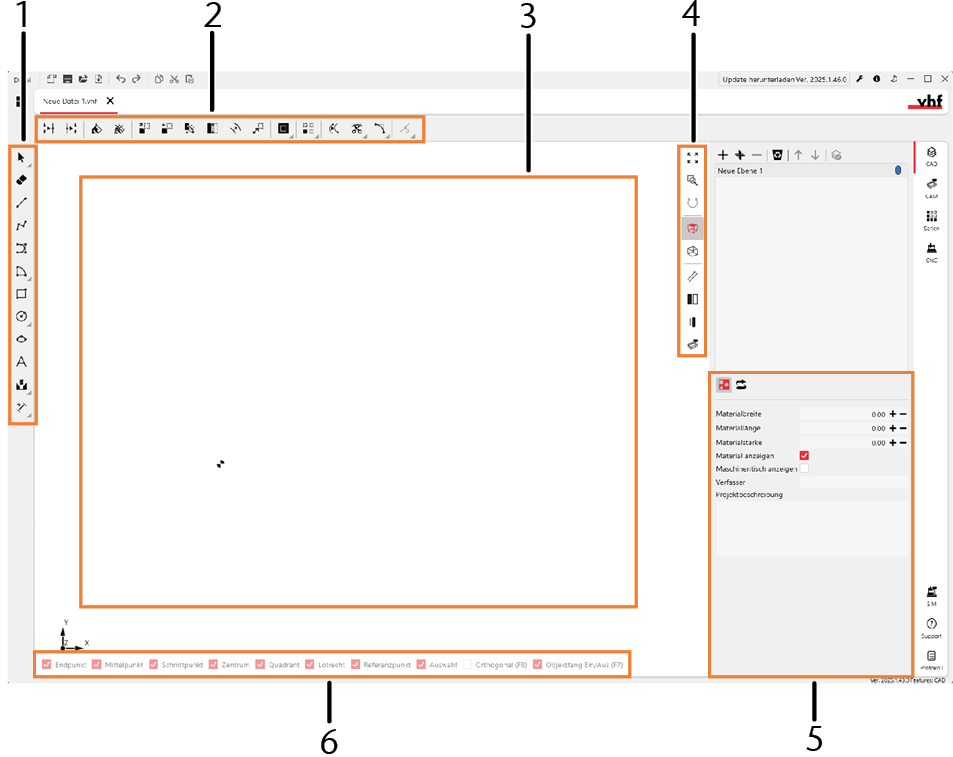Select the Neue Ebene 1 layer row

pos(811,171)
